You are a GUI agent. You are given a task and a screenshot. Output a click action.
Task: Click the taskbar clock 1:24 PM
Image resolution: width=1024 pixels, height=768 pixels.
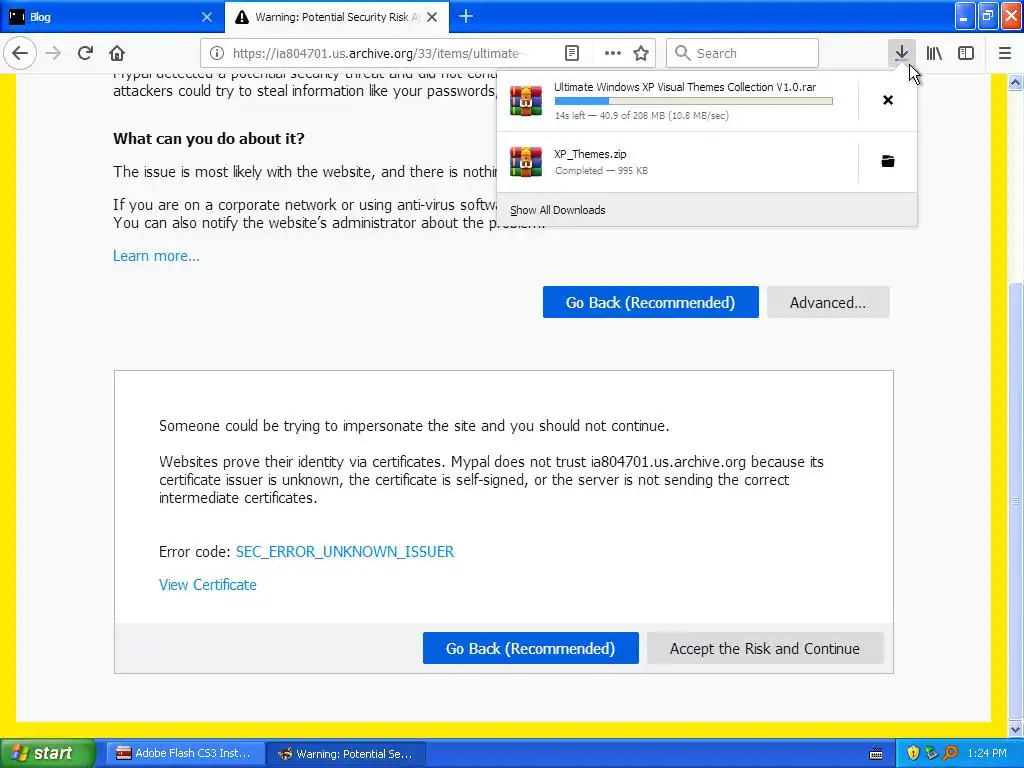coord(987,753)
